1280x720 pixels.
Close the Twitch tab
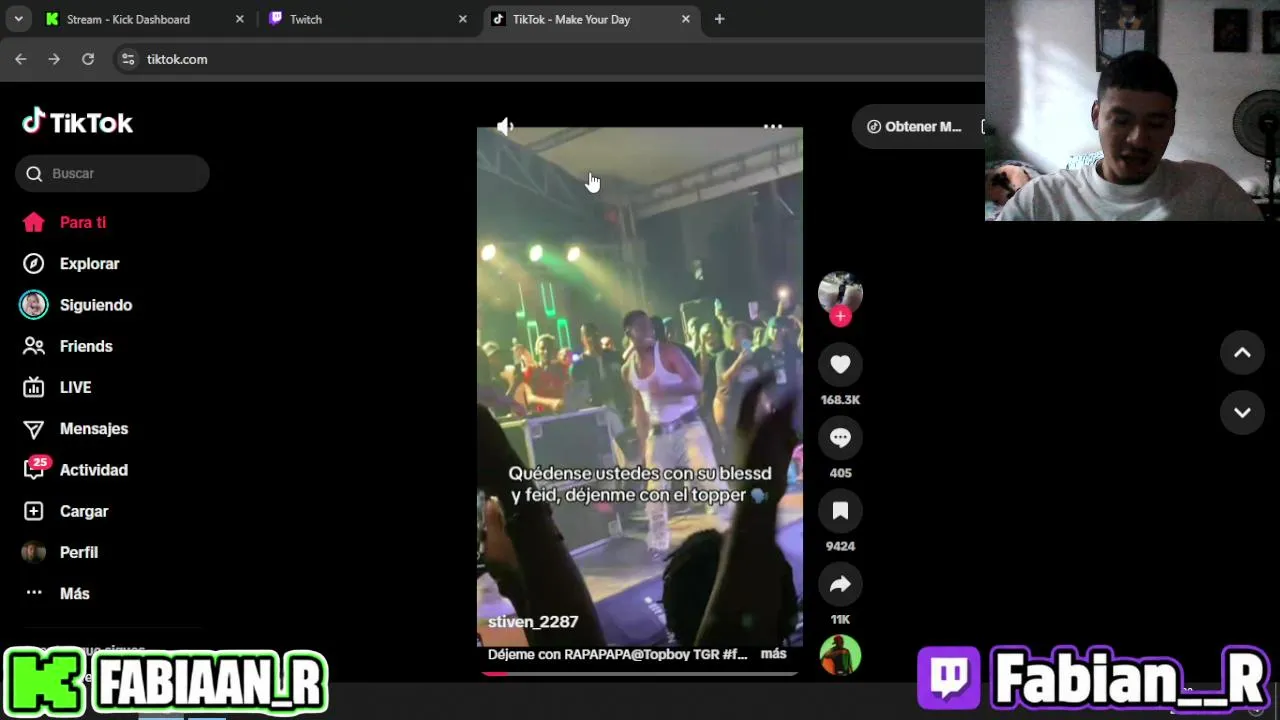pos(463,19)
